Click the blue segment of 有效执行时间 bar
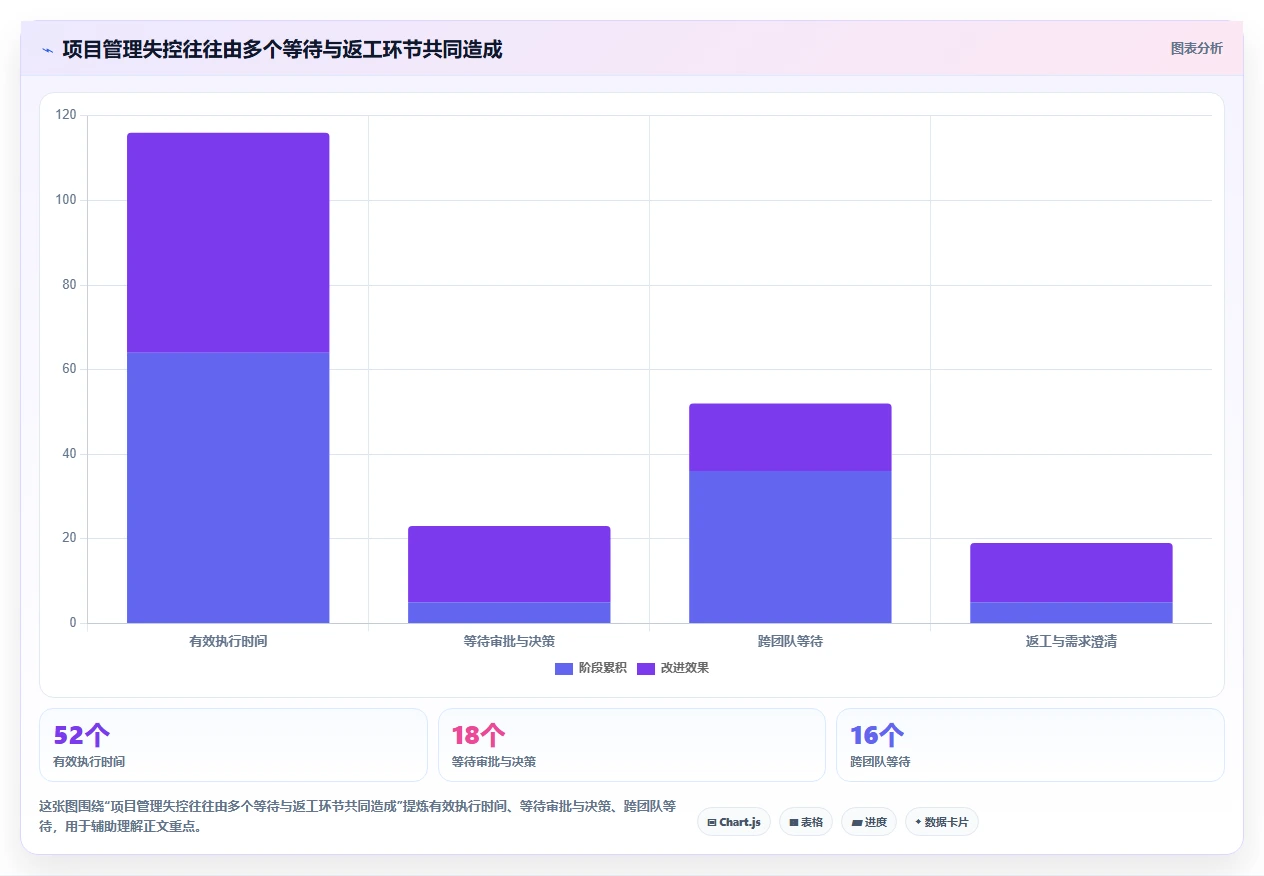1264x876 pixels. pyautogui.click(x=228, y=488)
